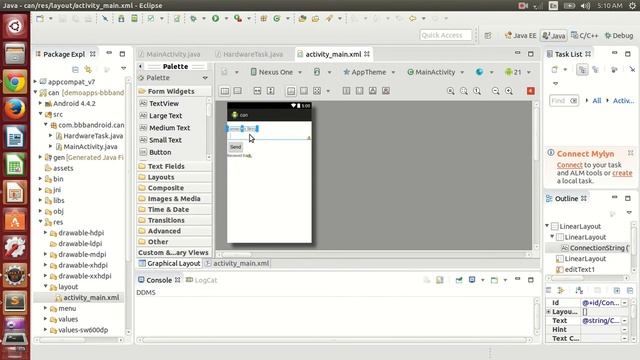Click the Quick Access search field
Screen dimensions: 640x360
click(445, 35)
